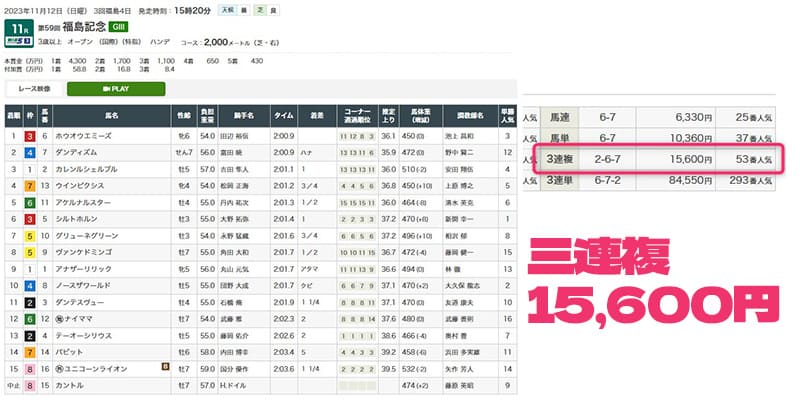The image size is (800, 400).
Task: Click the 馬単 payout label
Action: [560, 138]
